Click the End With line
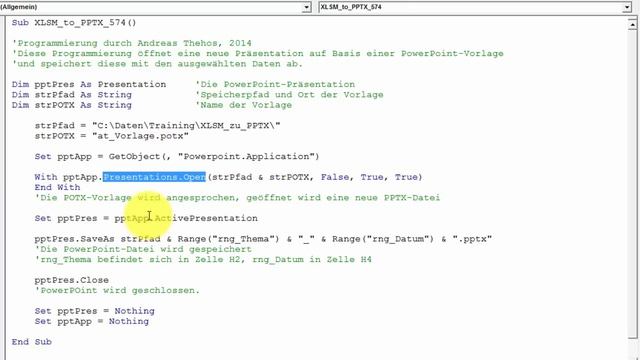 57,187
